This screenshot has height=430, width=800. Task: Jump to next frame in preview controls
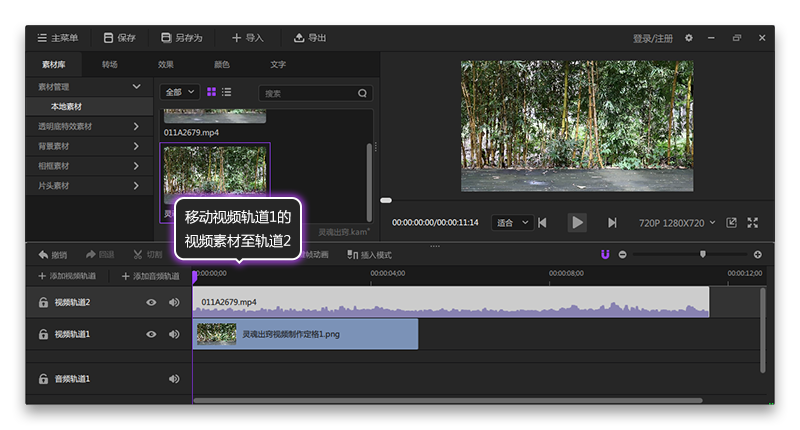[x=612, y=222]
